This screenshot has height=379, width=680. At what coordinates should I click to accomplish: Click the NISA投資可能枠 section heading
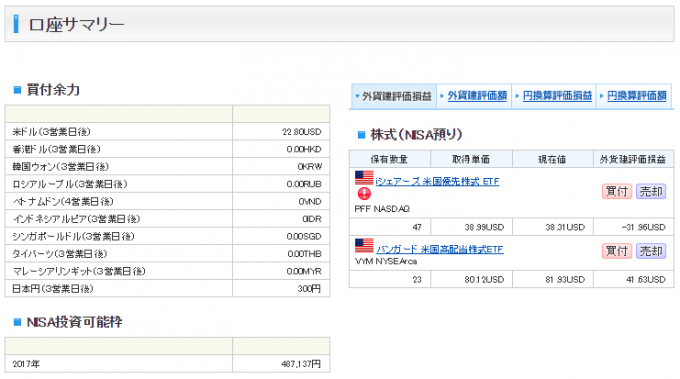[75, 322]
